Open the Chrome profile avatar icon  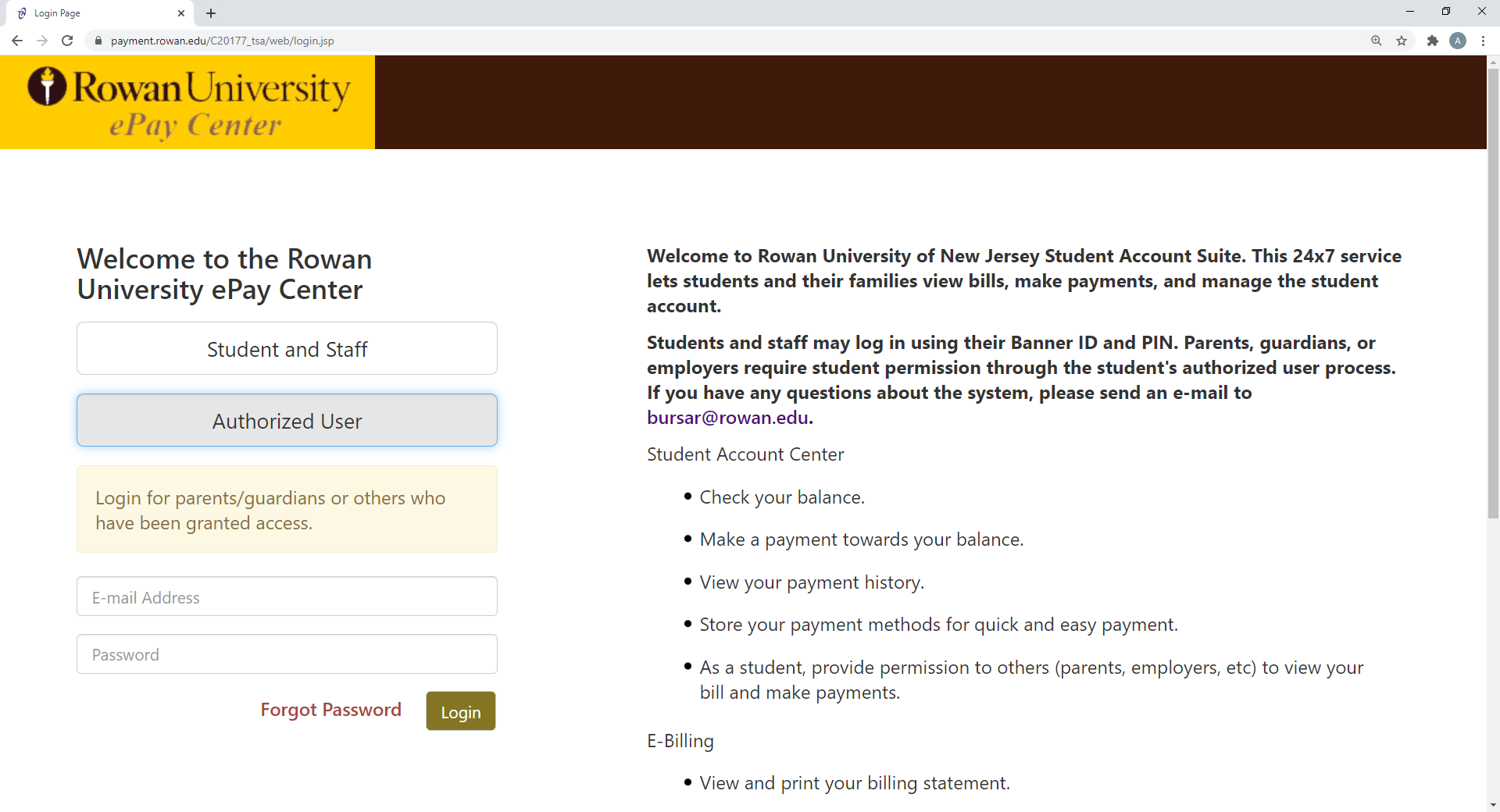coord(1457,41)
